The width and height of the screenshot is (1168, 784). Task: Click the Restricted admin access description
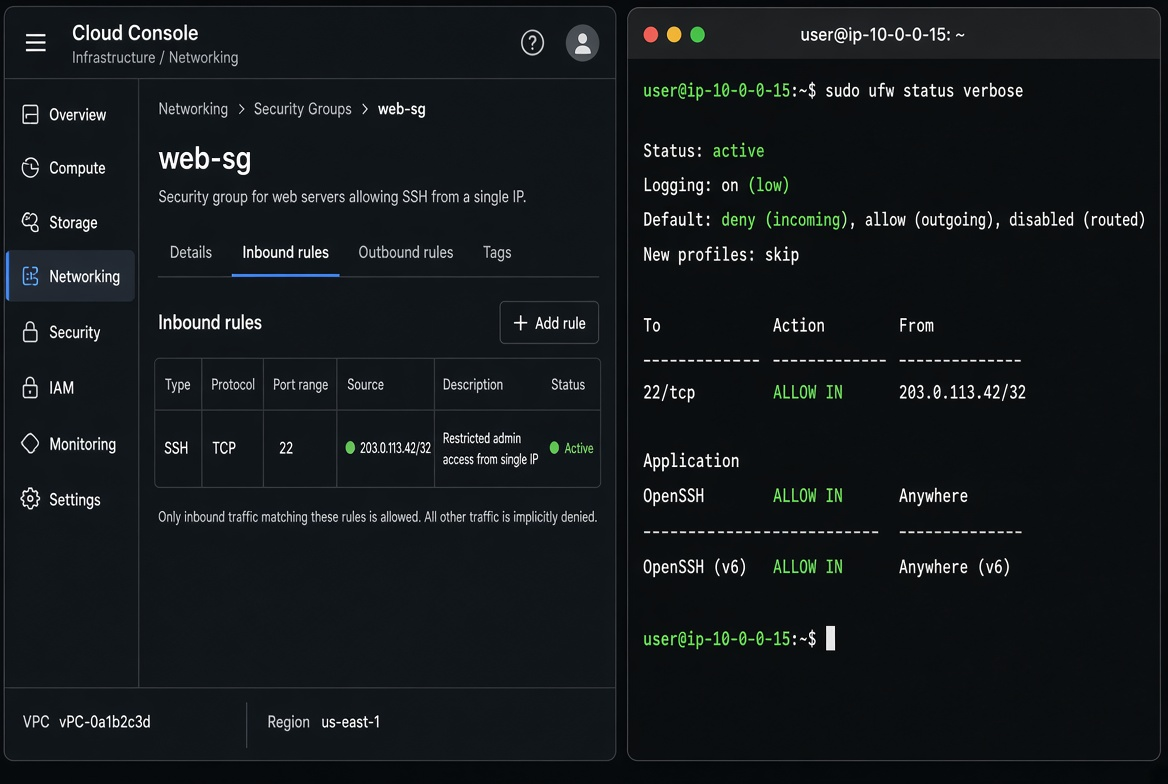pos(490,449)
